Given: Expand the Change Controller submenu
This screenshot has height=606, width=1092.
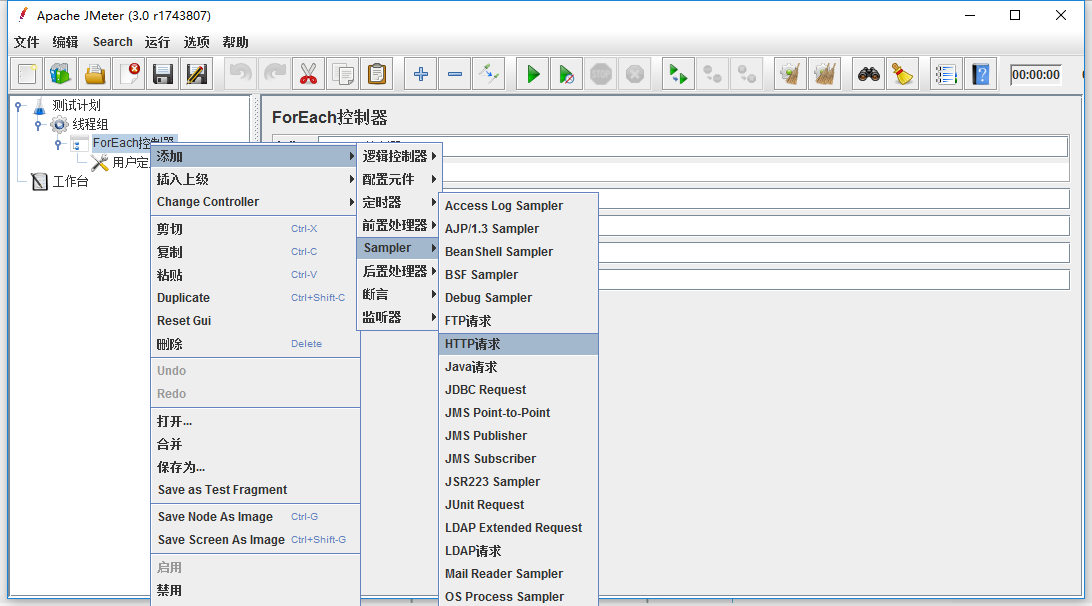Looking at the screenshot, I should coord(255,202).
